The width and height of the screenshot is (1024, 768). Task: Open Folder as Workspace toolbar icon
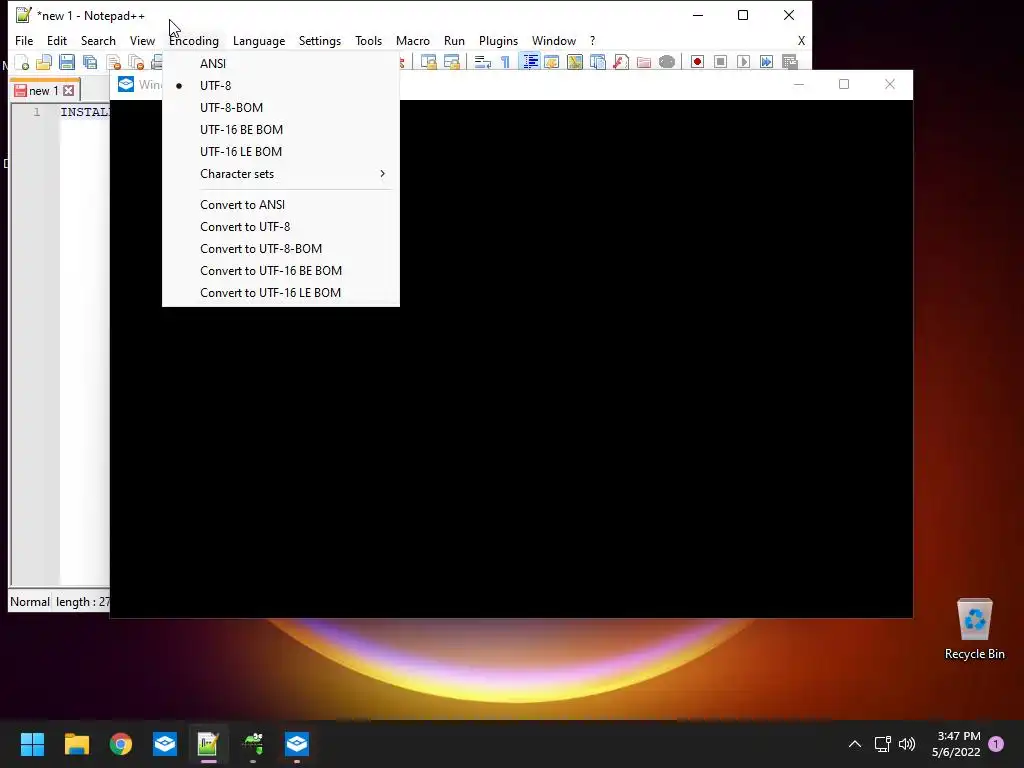click(x=644, y=62)
